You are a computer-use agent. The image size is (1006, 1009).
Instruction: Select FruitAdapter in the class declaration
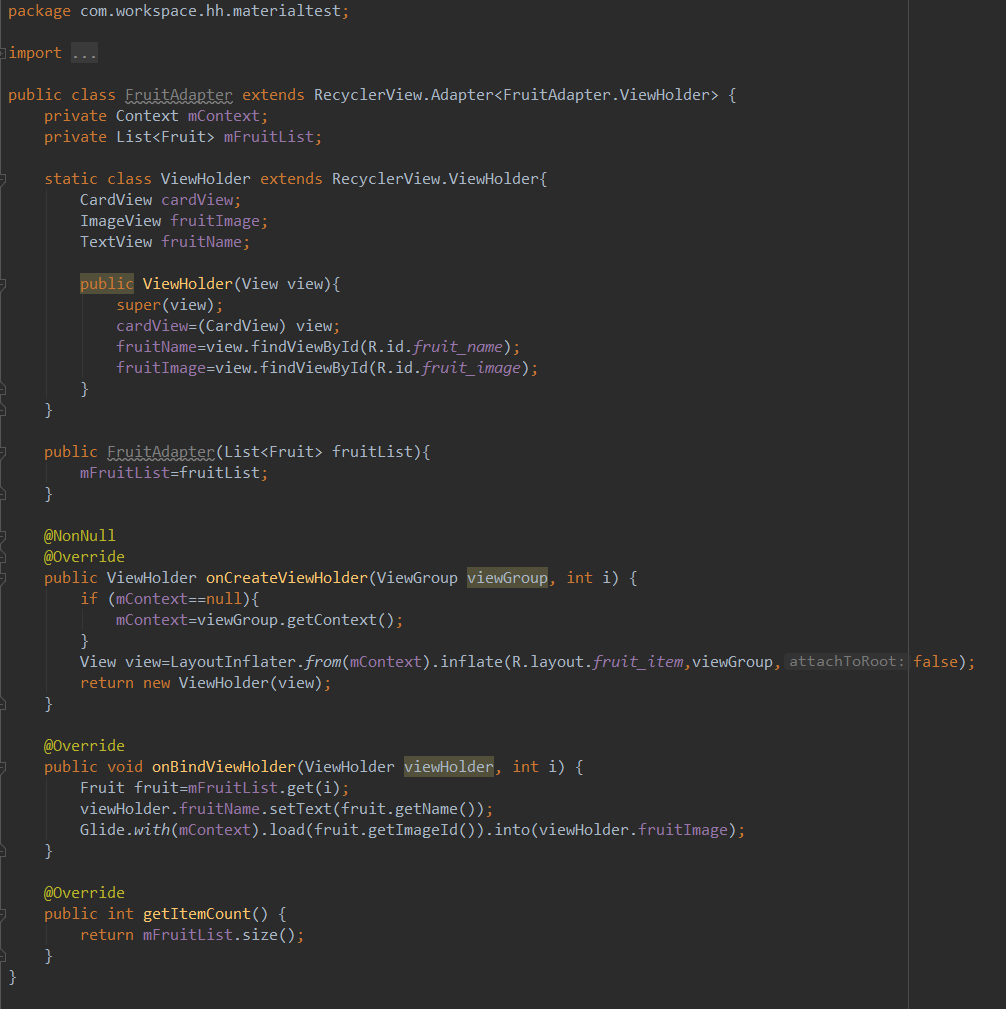179,95
